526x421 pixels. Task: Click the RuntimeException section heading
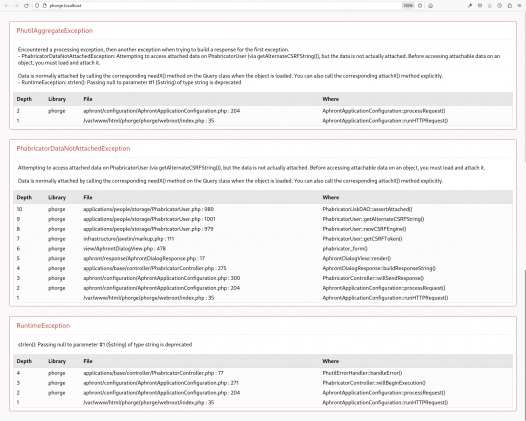(43, 325)
